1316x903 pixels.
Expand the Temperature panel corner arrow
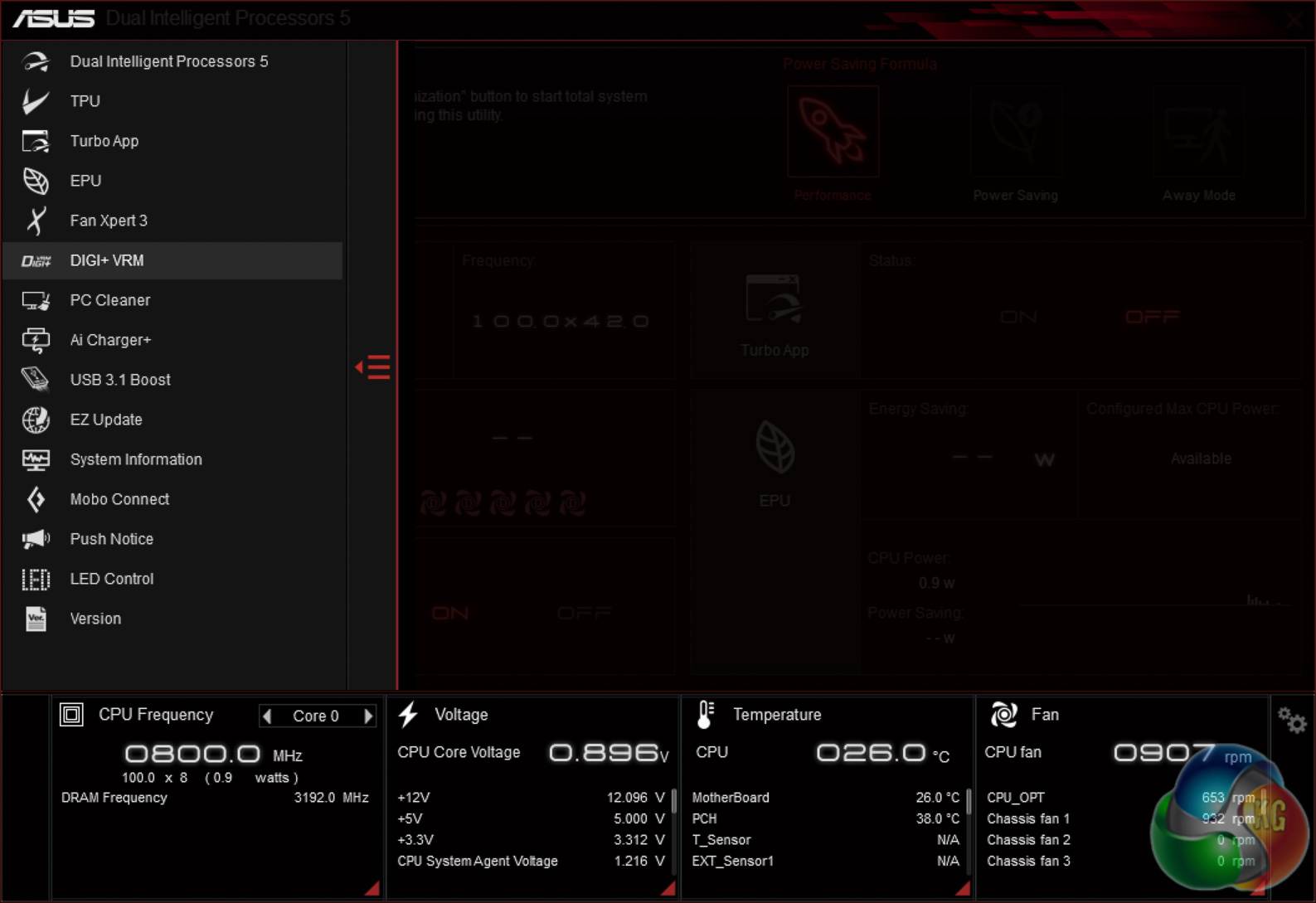tap(962, 888)
